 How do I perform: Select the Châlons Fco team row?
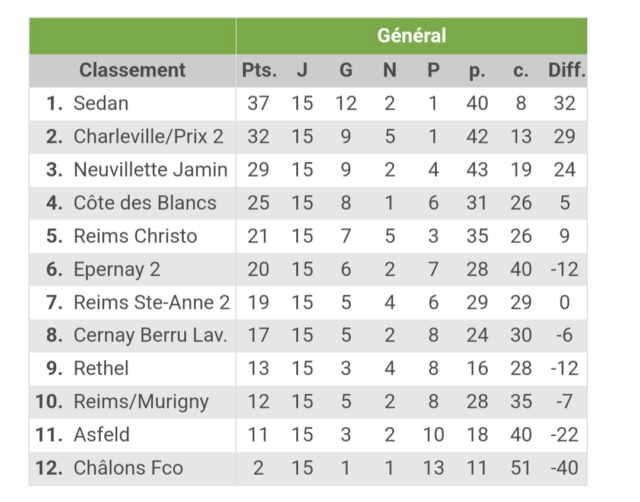coord(308,469)
